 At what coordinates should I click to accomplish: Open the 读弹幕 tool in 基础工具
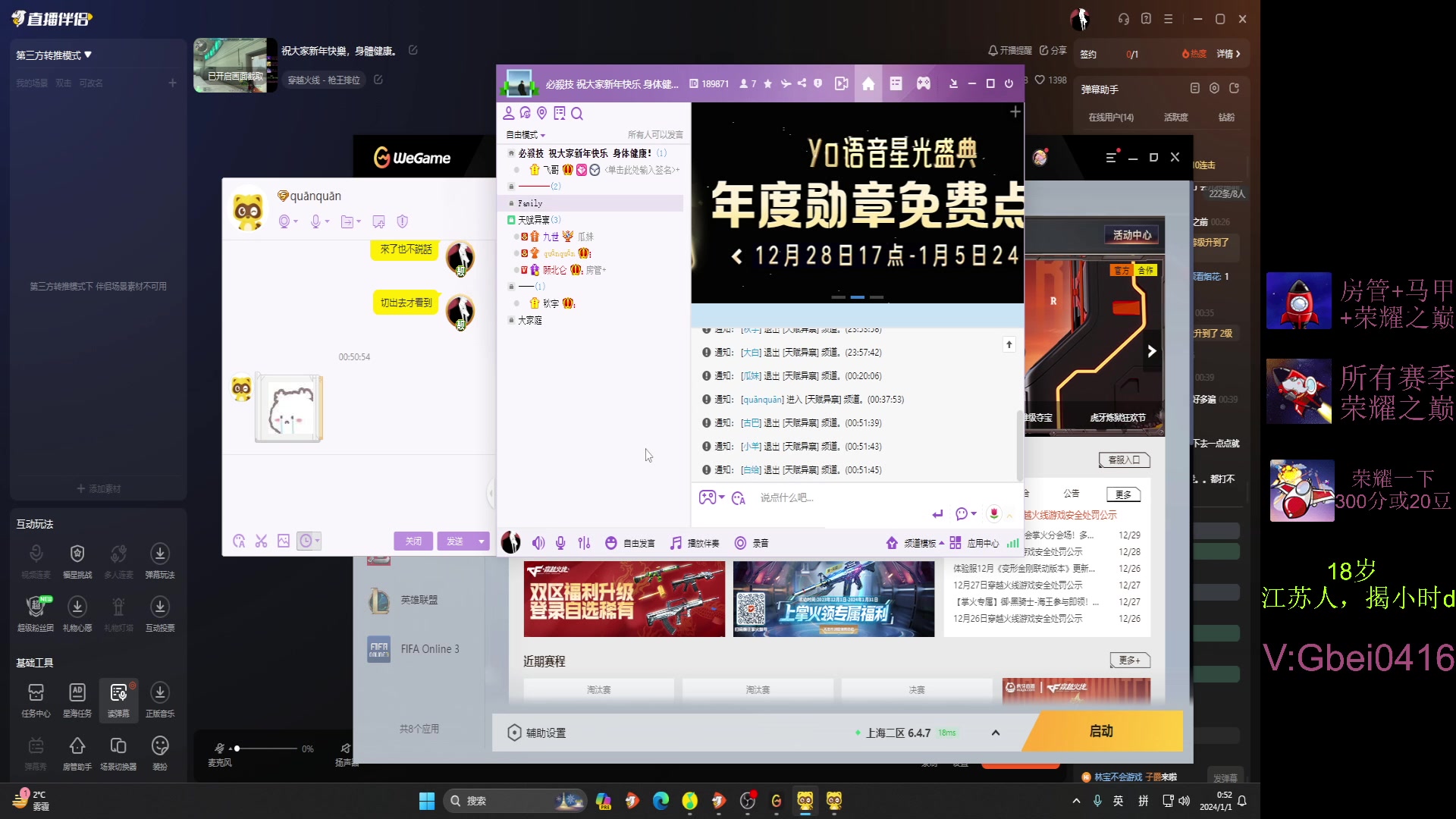click(118, 699)
